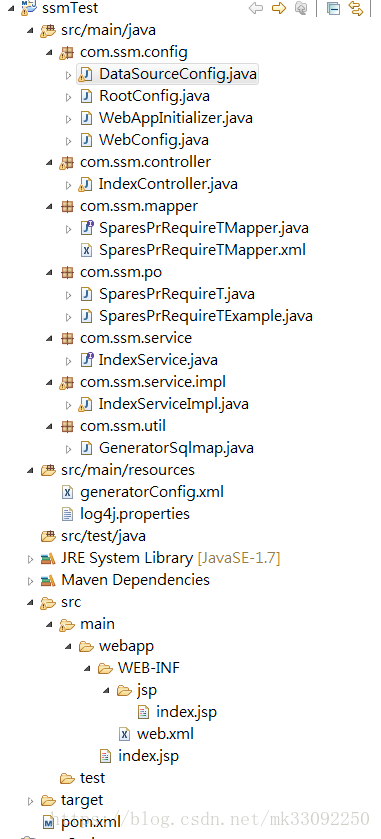Click the log4j.properties file icon
Viewport: 381px width, 839px height.
pos(67,514)
